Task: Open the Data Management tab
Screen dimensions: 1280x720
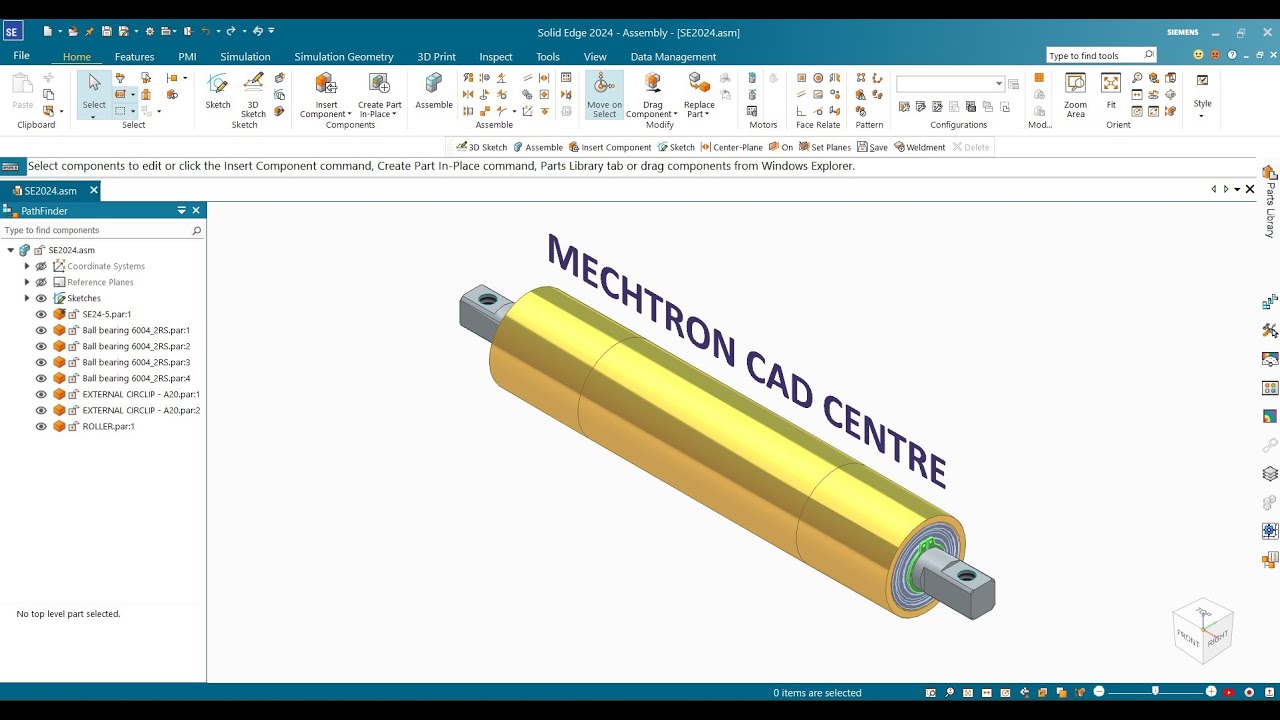Action: [x=673, y=57]
